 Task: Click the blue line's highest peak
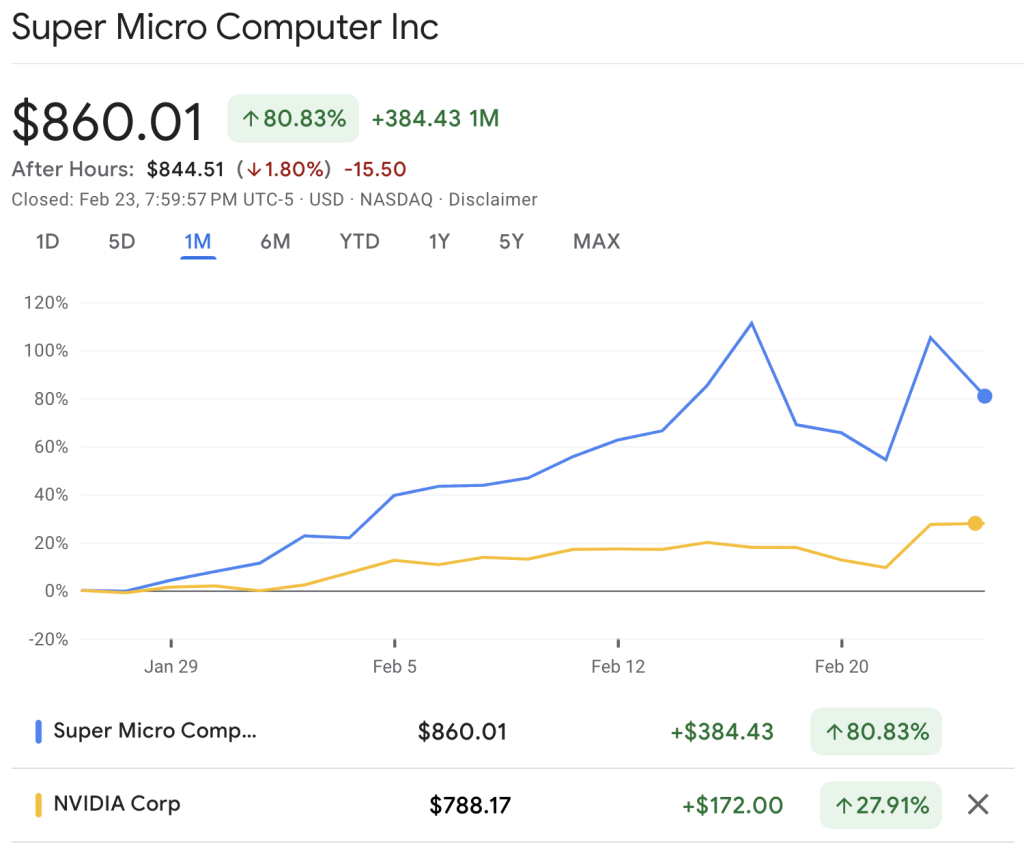pyautogui.click(x=751, y=322)
